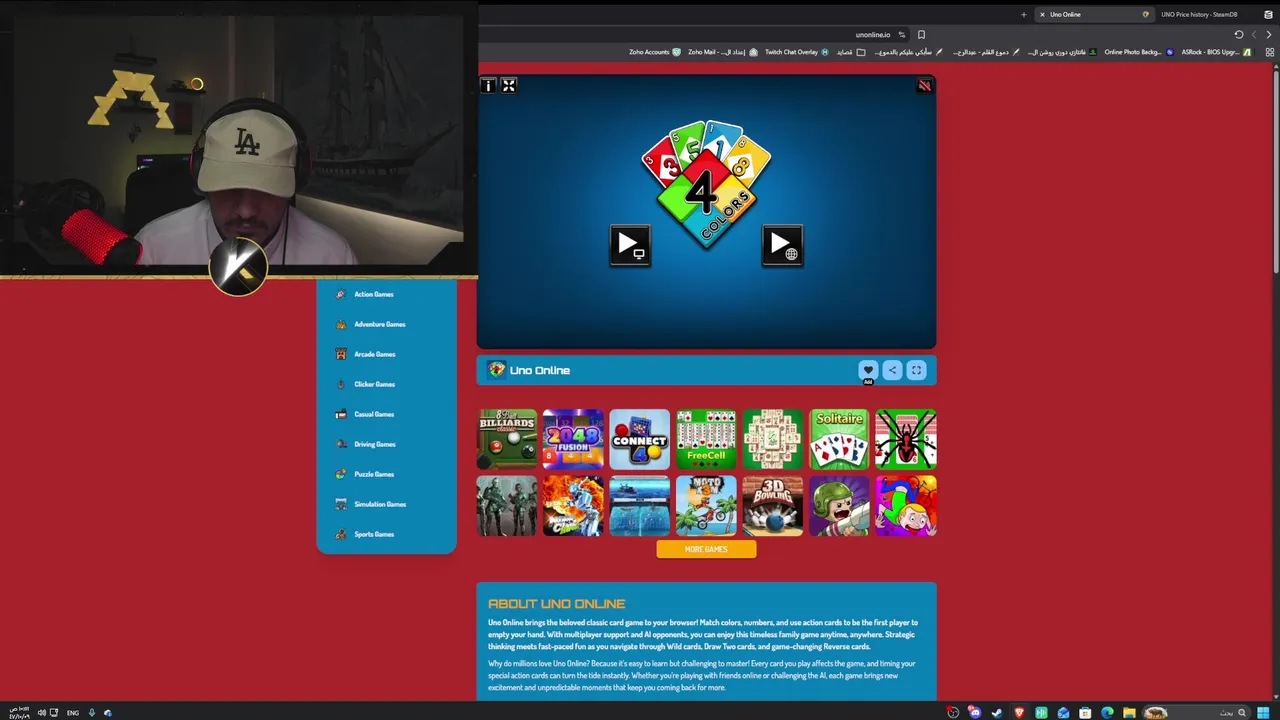Image resolution: width=1280 pixels, height=720 pixels.
Task: Click the Sports Games icon
Action: coord(341,534)
